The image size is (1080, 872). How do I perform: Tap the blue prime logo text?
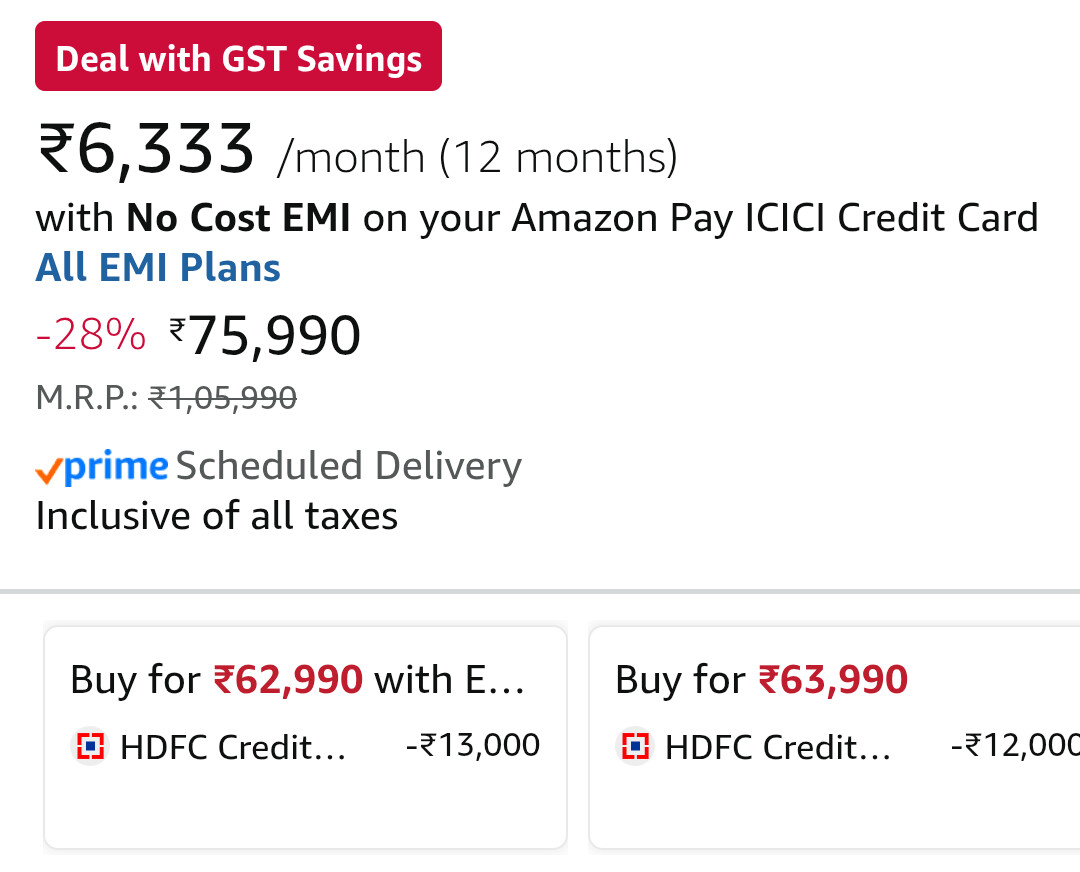(x=116, y=467)
